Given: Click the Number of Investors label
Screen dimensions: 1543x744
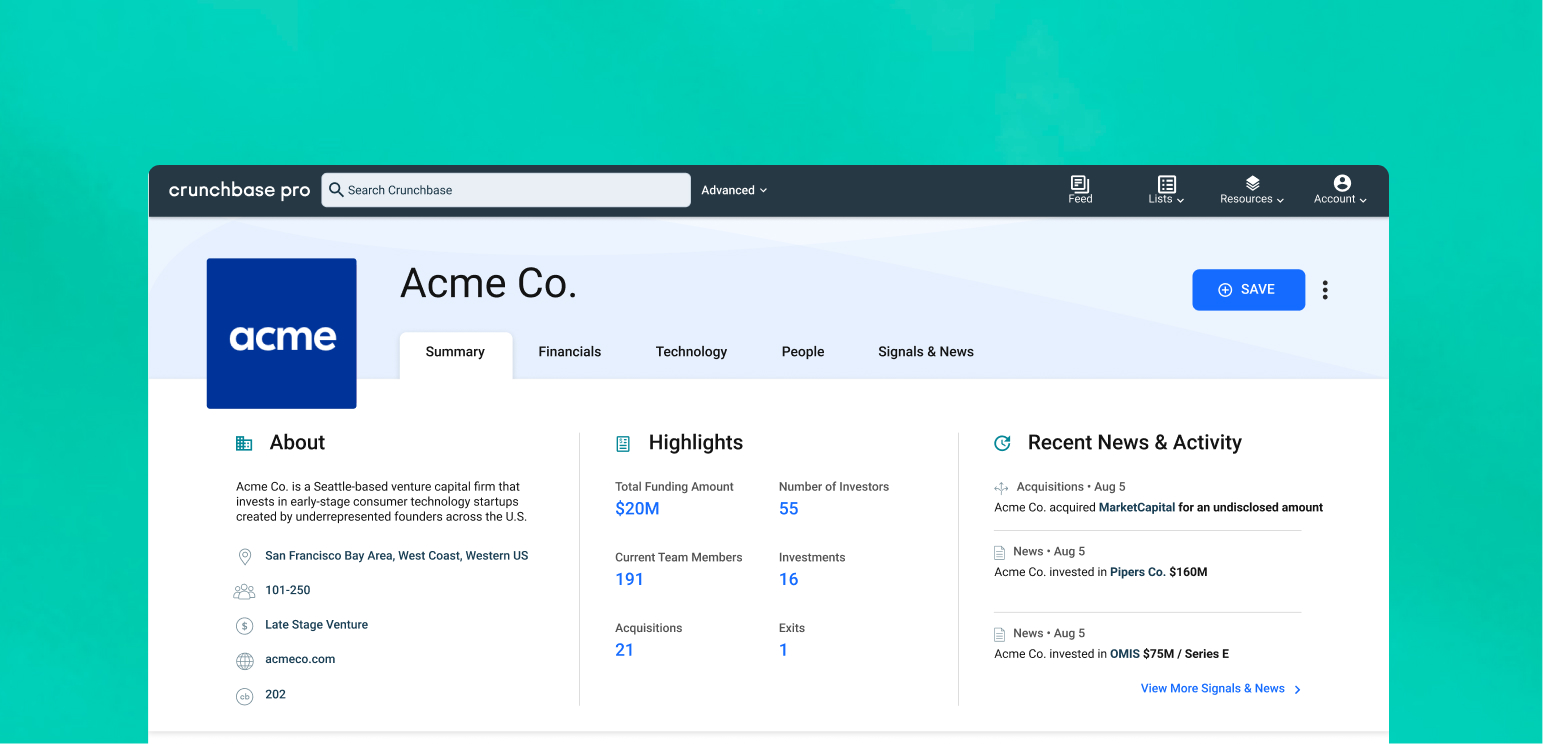Looking at the screenshot, I should pos(834,487).
